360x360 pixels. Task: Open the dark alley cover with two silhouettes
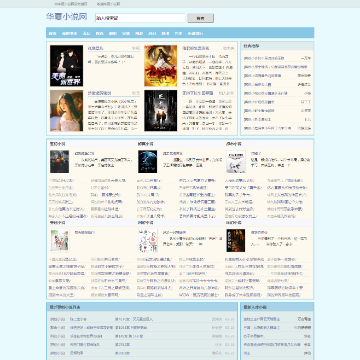click(161, 111)
